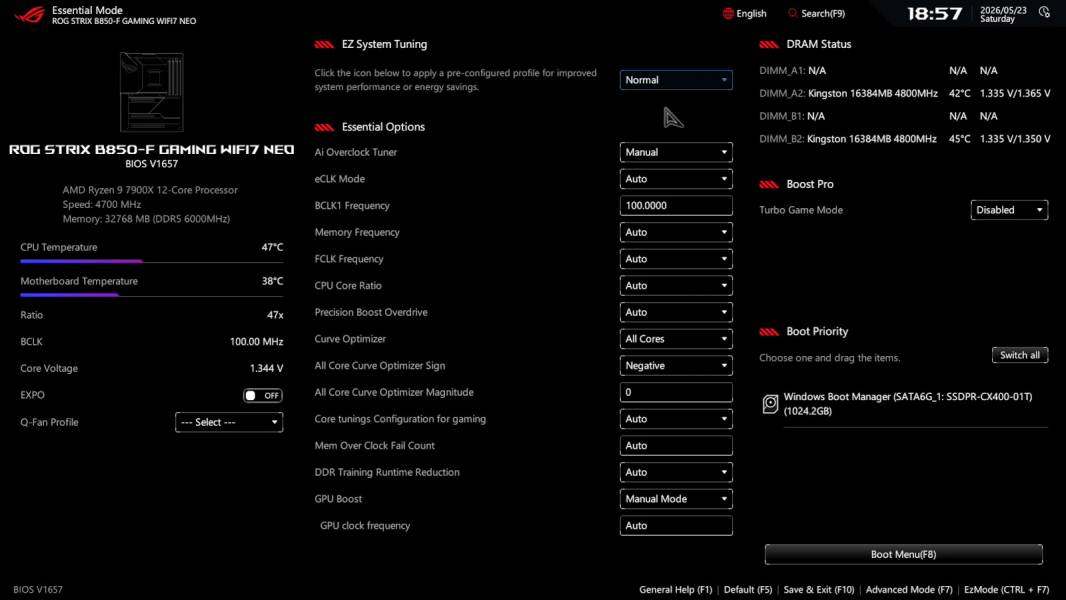This screenshot has height=600, width=1066.
Task: Open the eCLK Mode dropdown
Action: [676, 179]
